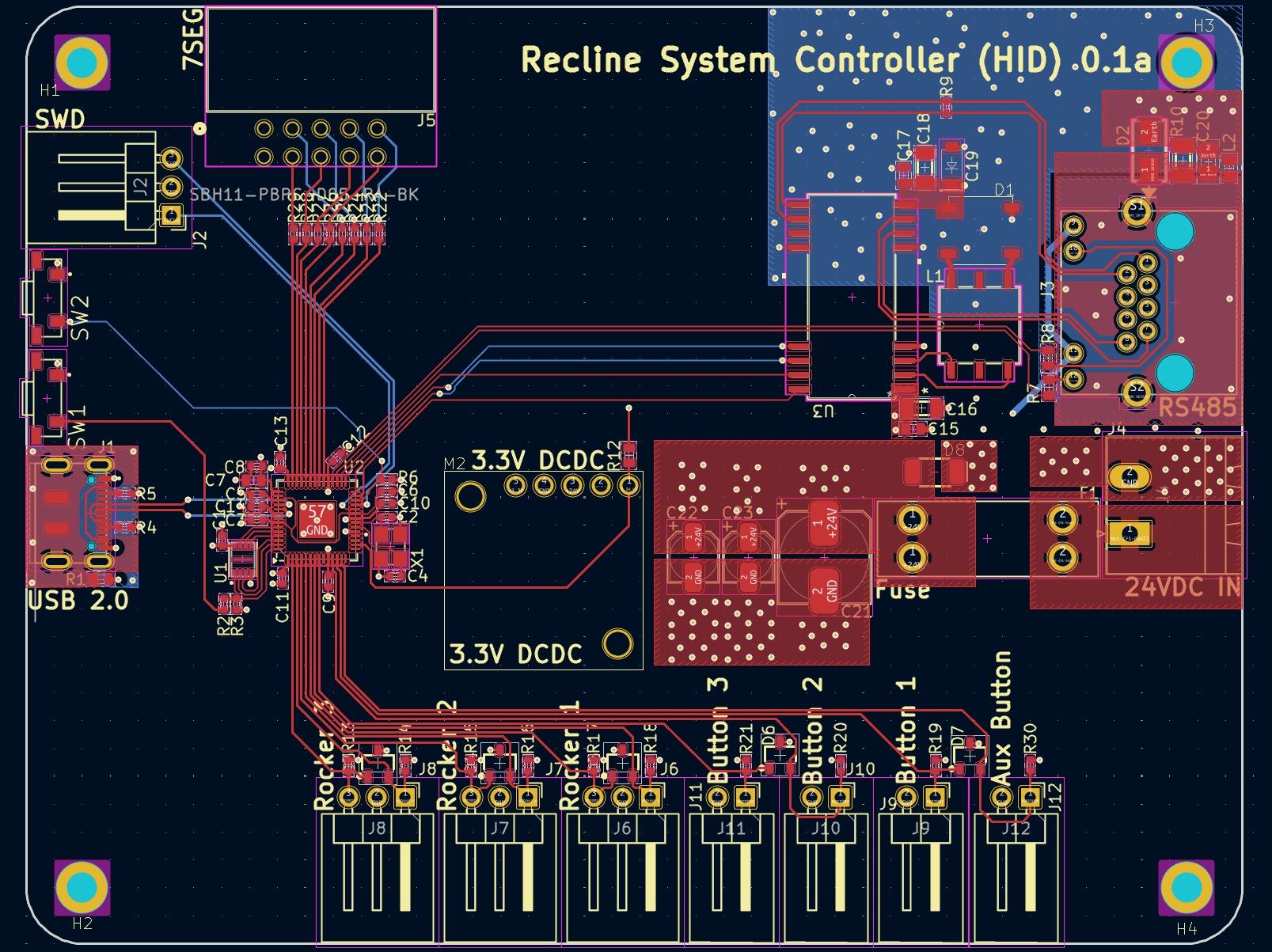Select the D8 diode footprint
Screen dimensions: 1272x952
click(935, 472)
